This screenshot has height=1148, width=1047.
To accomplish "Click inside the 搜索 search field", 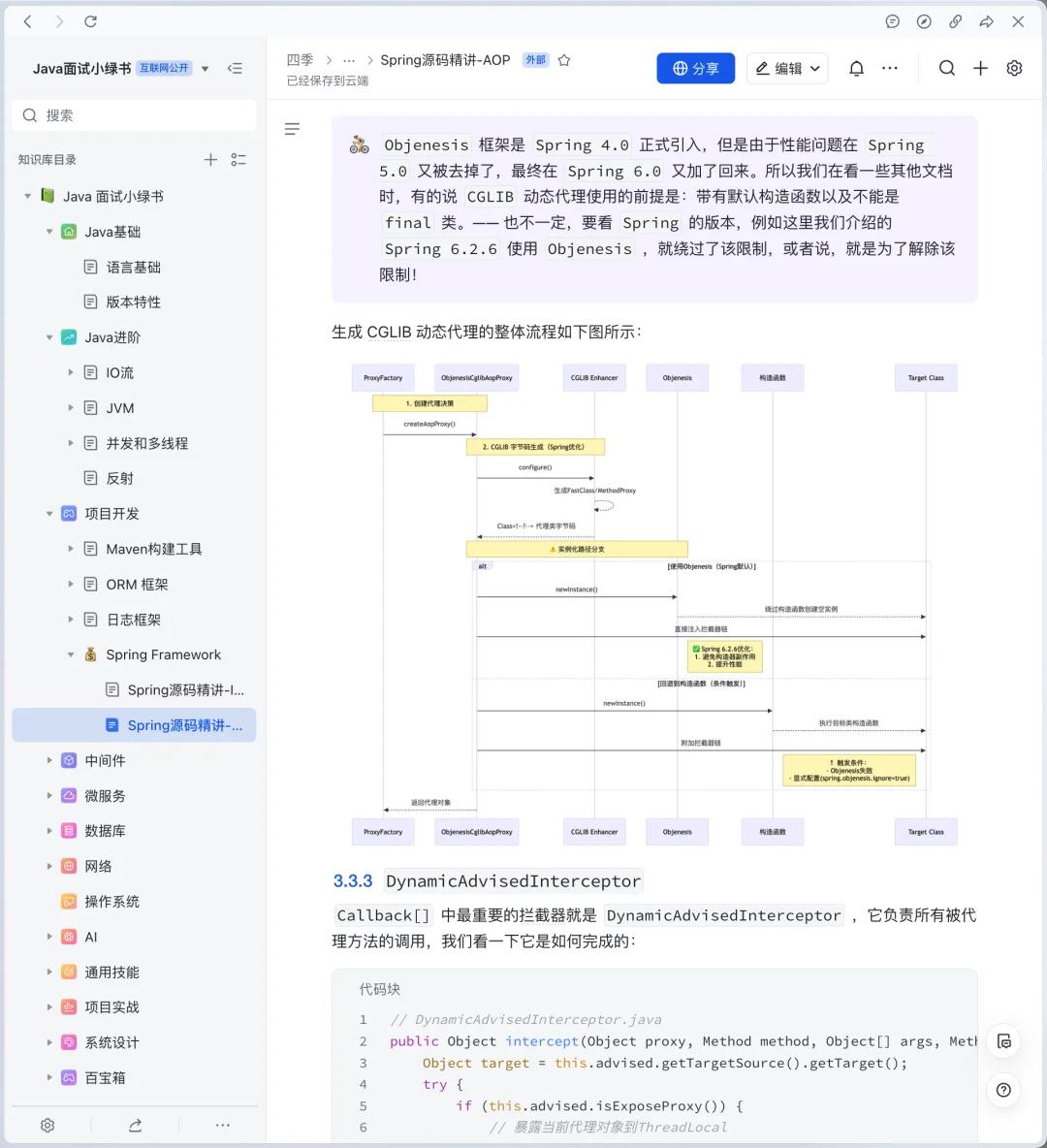I will [x=134, y=114].
